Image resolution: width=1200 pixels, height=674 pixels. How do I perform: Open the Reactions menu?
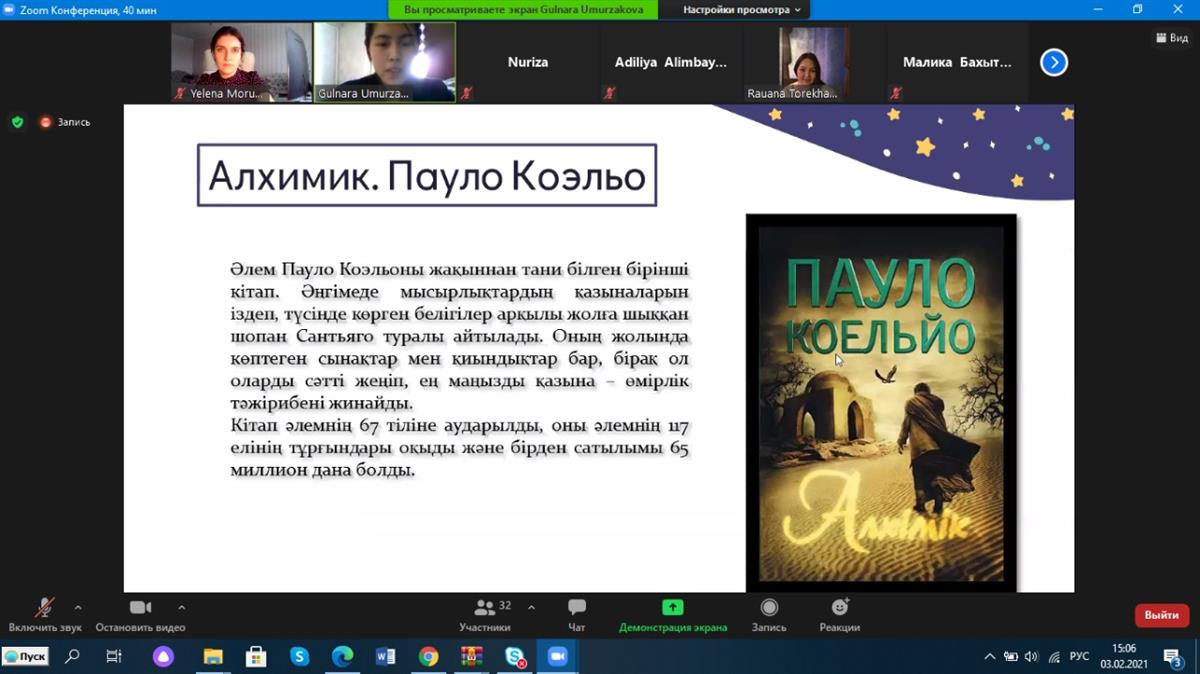point(839,608)
